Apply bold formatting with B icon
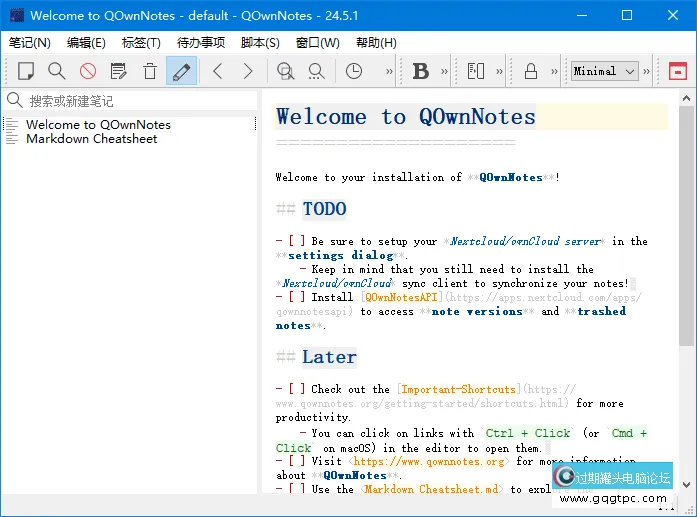 pos(420,71)
